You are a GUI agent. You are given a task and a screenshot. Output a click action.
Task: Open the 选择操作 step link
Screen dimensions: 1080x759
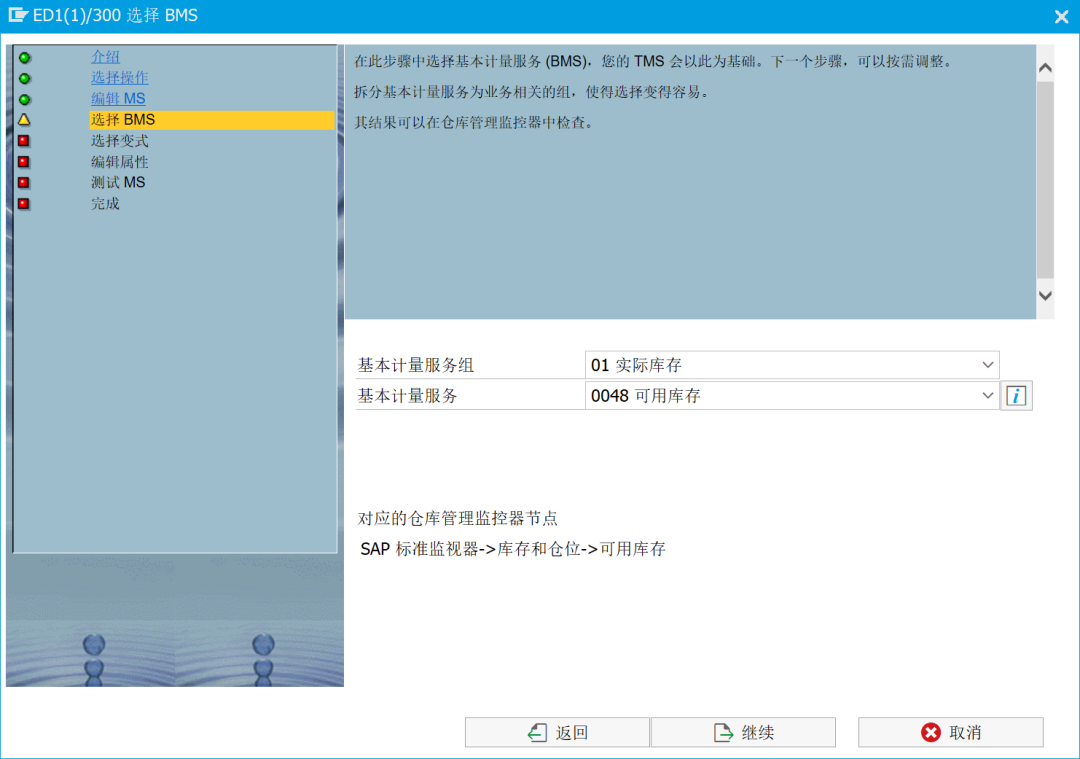[120, 78]
